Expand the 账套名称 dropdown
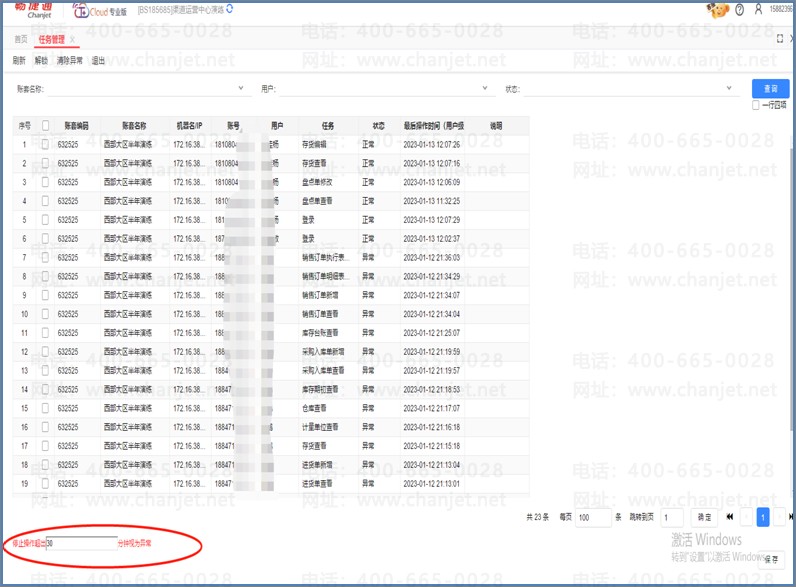Image resolution: width=796 pixels, height=587 pixels. pos(241,88)
